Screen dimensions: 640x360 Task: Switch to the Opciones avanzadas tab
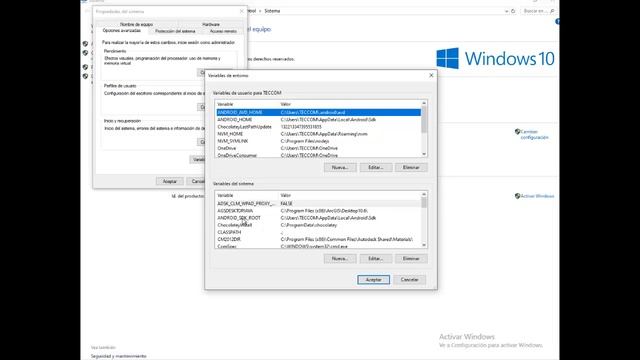coord(122,31)
